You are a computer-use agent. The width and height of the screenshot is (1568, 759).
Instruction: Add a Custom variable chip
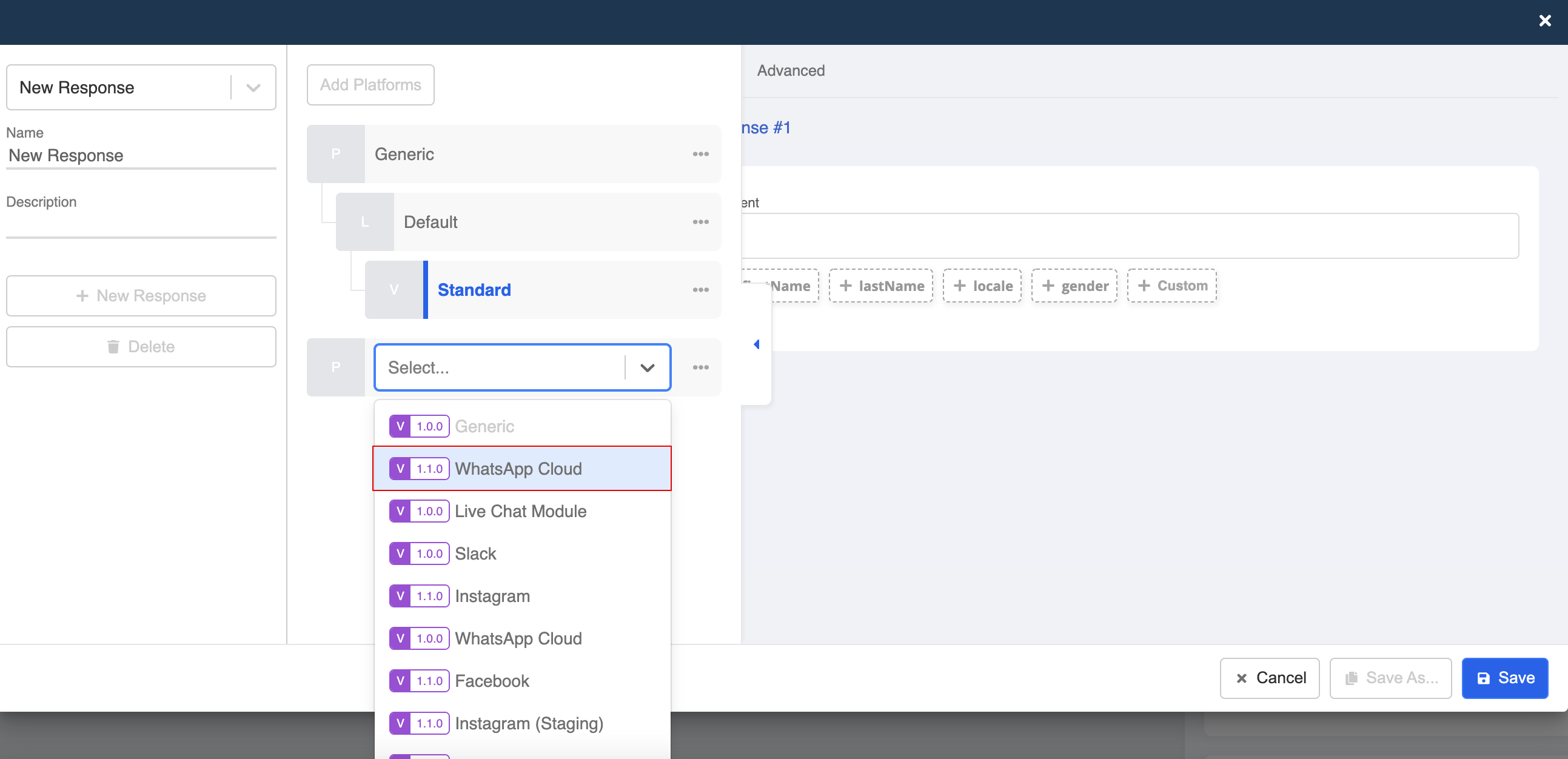point(1171,286)
